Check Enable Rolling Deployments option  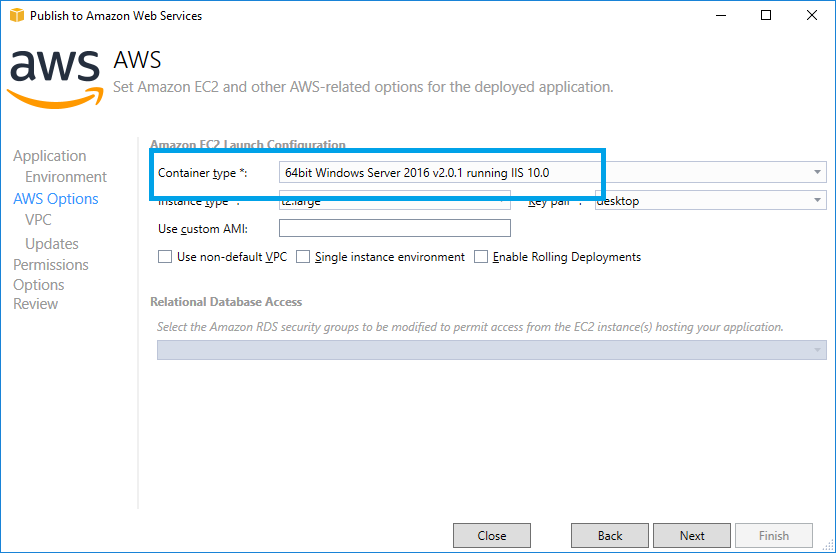click(x=481, y=257)
